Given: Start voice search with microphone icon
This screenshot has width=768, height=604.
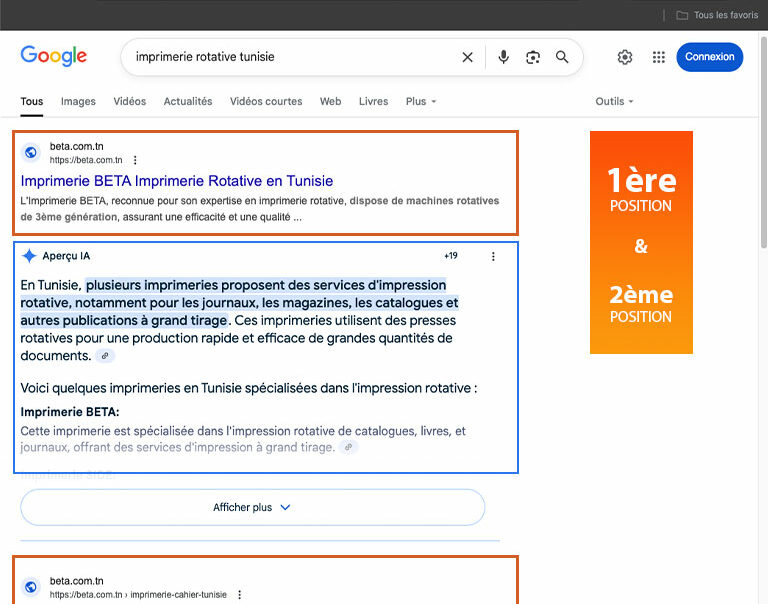Looking at the screenshot, I should click(x=503, y=57).
